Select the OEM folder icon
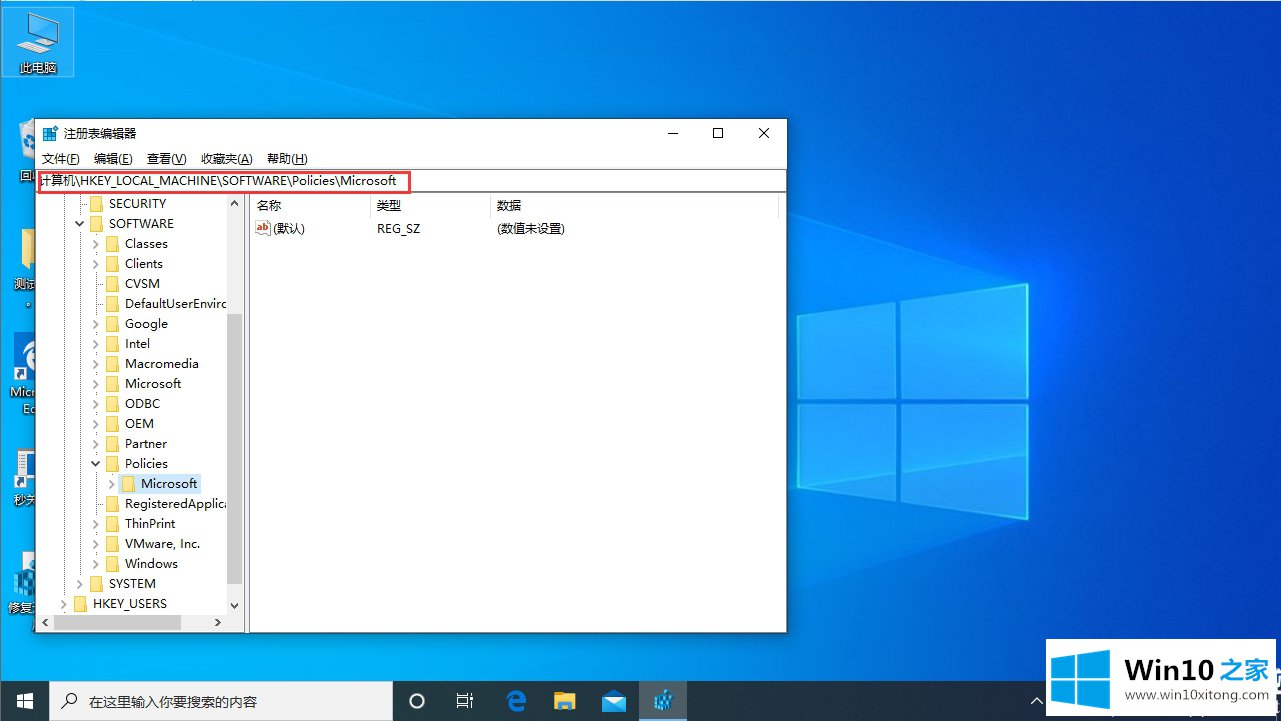 click(x=112, y=423)
